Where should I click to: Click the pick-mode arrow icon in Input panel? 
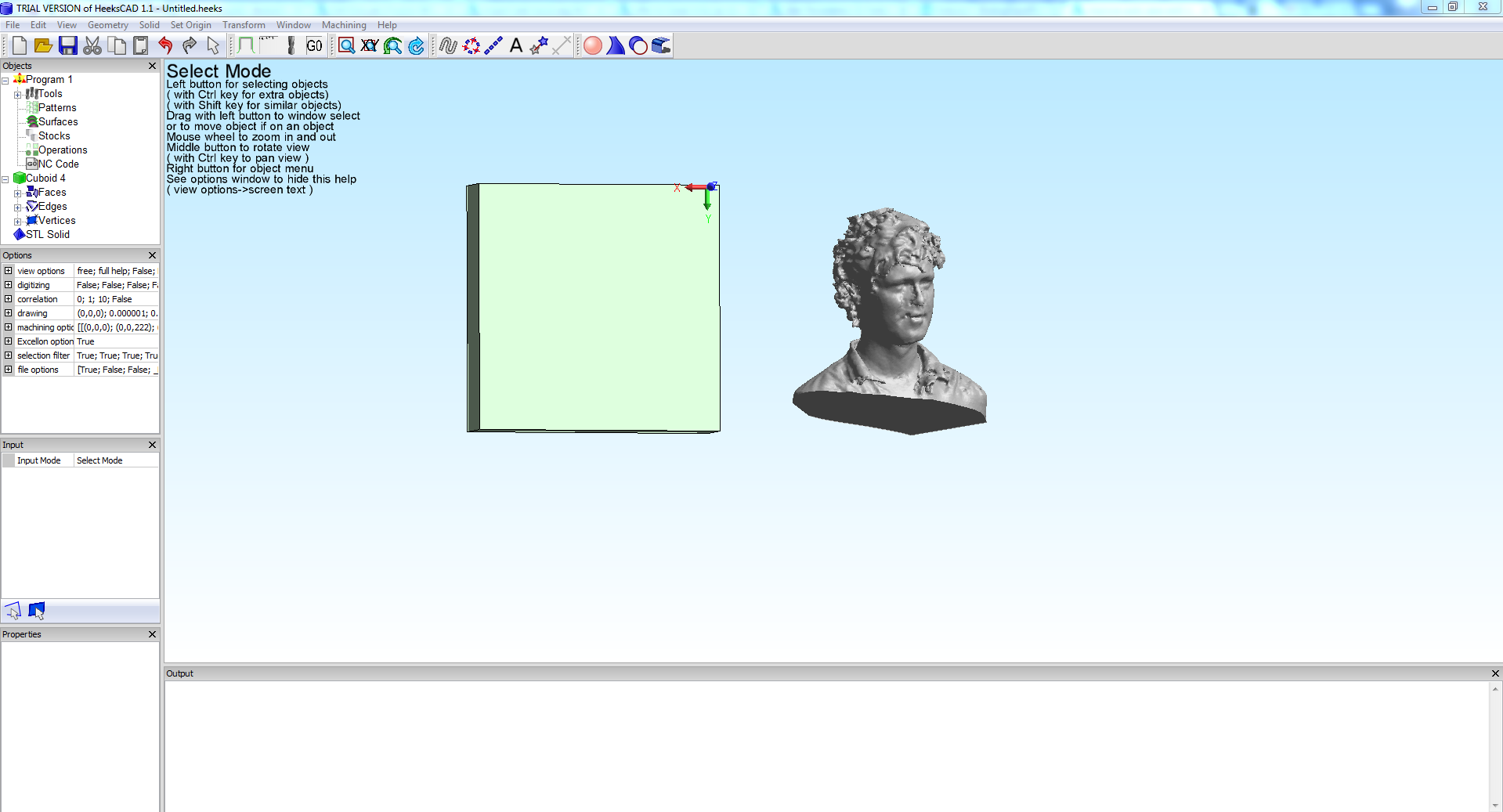point(14,611)
